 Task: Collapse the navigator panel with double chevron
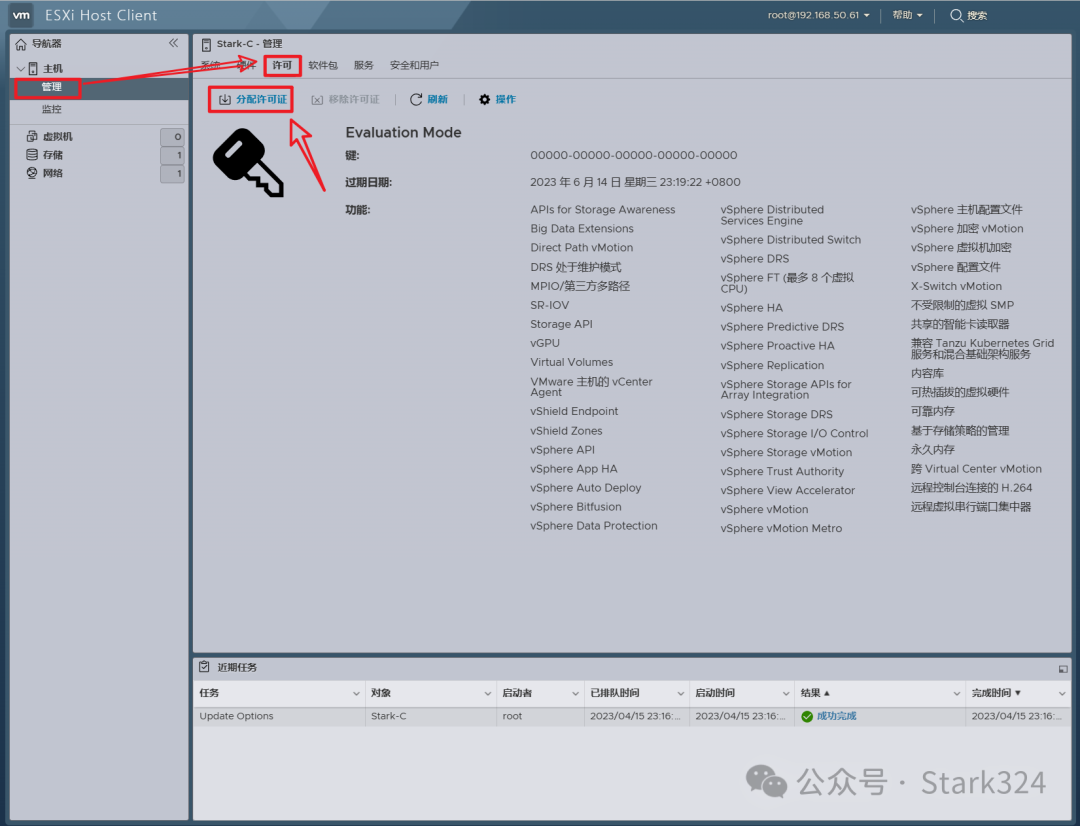click(x=174, y=43)
